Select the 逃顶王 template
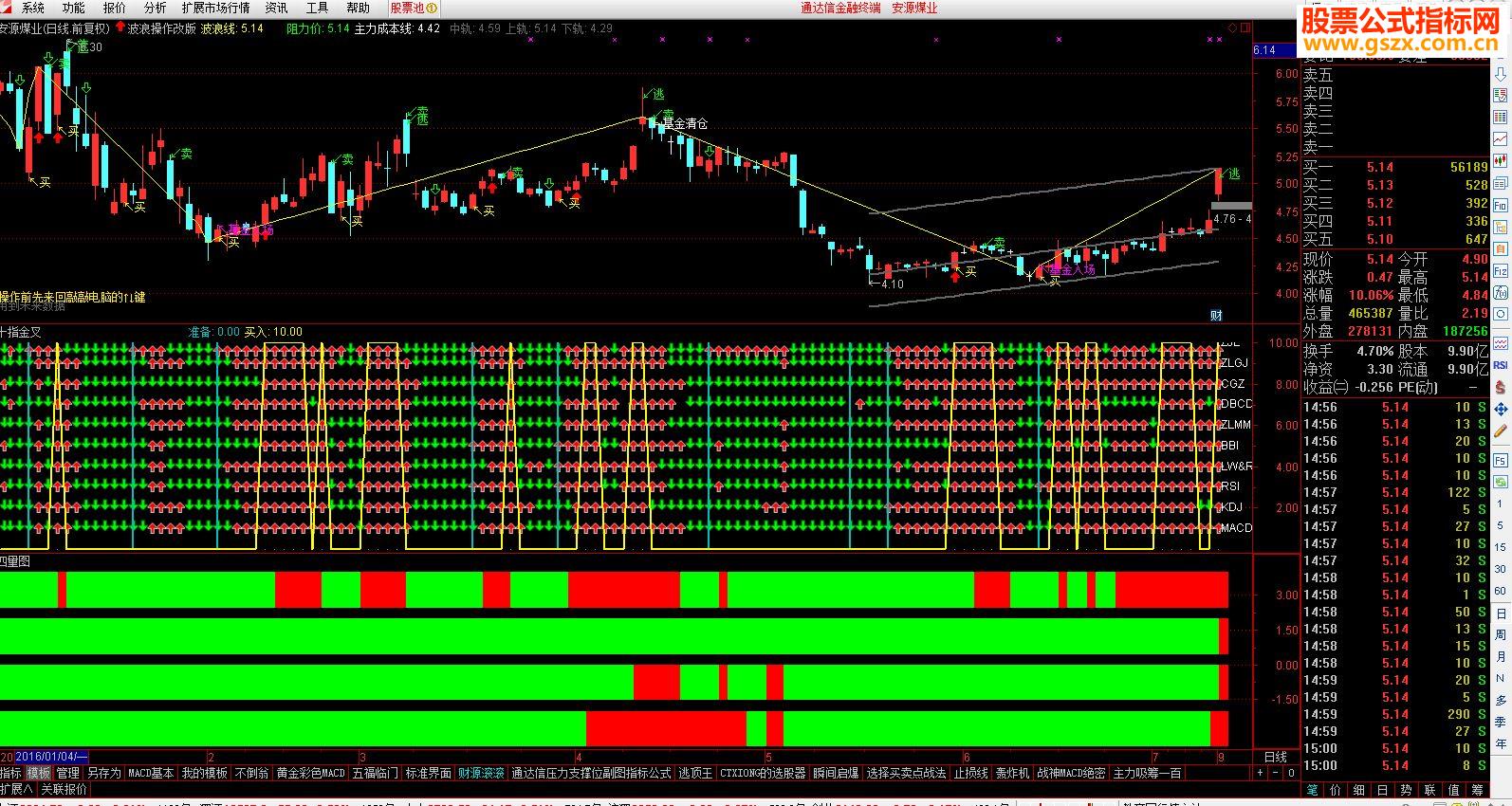Viewport: 1512px width, 806px height. point(695,774)
